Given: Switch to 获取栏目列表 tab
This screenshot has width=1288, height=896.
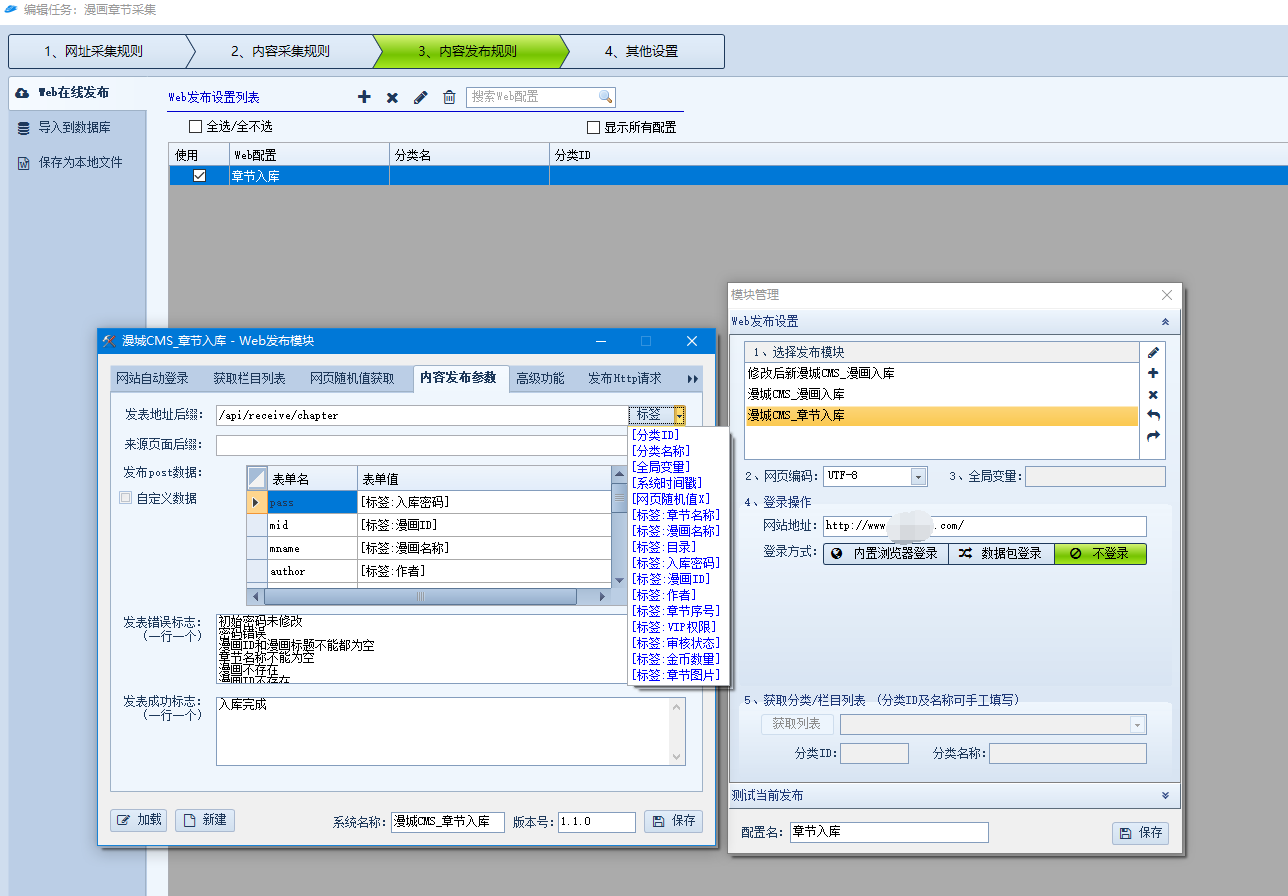Looking at the screenshot, I should click(249, 378).
